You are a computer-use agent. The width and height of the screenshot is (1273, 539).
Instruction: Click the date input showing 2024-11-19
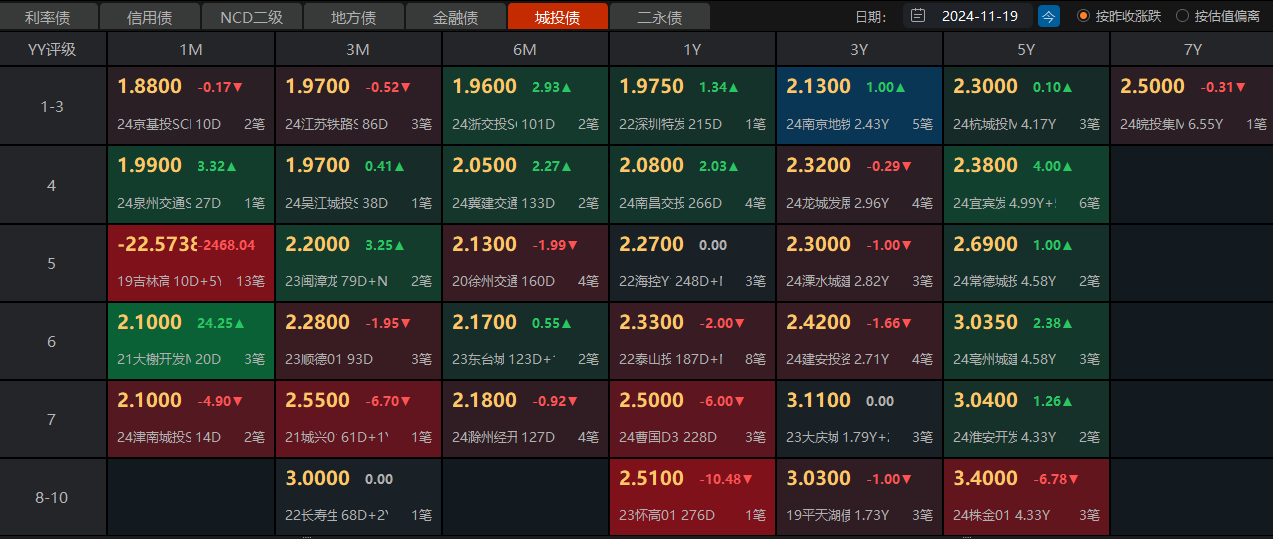tap(979, 16)
